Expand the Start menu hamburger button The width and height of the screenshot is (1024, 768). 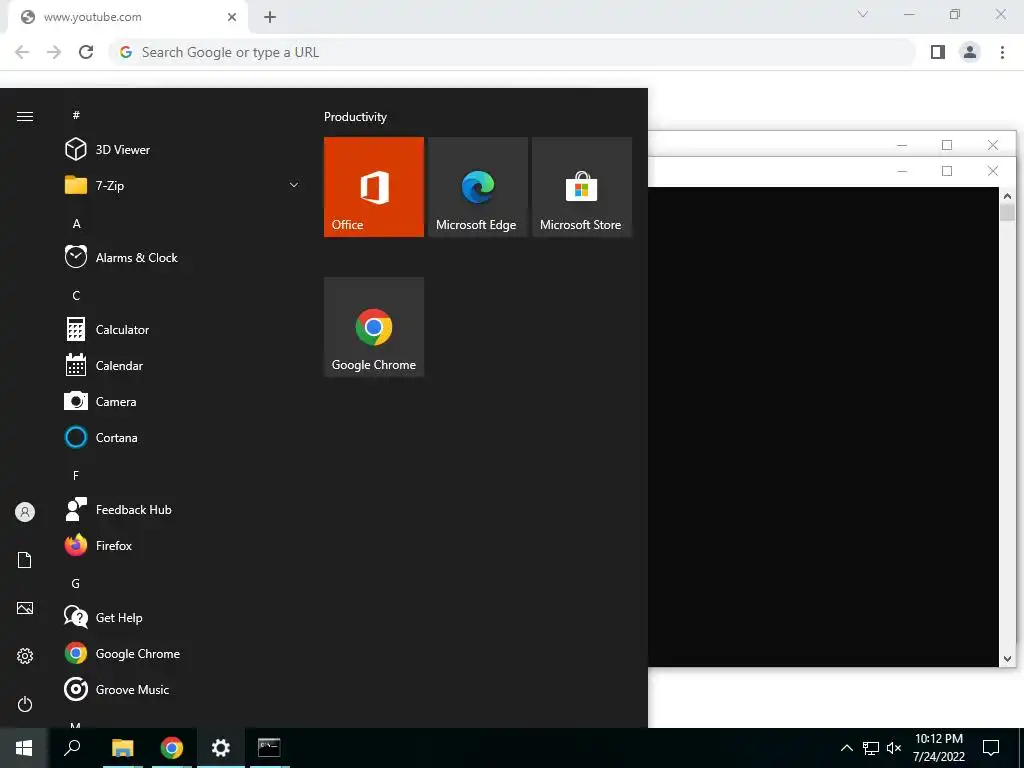(25, 116)
